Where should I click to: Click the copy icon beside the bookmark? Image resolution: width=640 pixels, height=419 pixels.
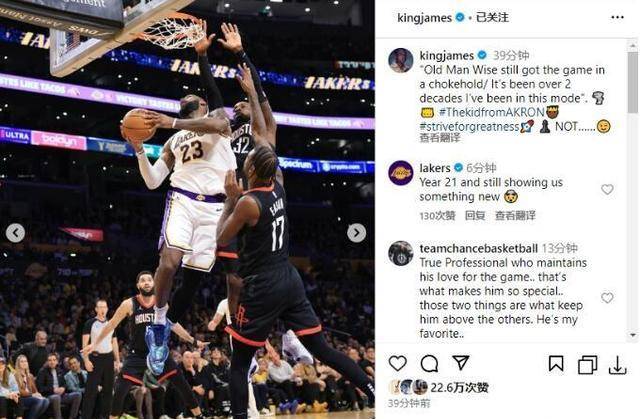click(587, 364)
